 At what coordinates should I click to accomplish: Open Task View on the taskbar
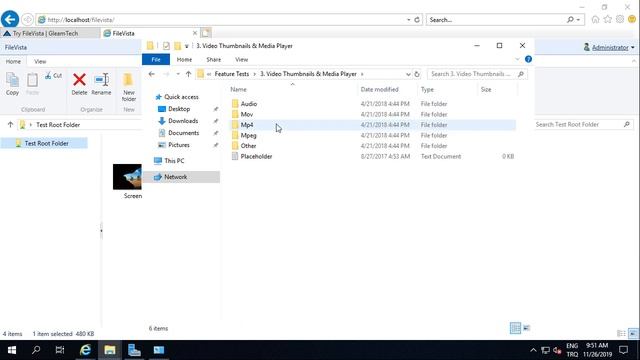60,350
